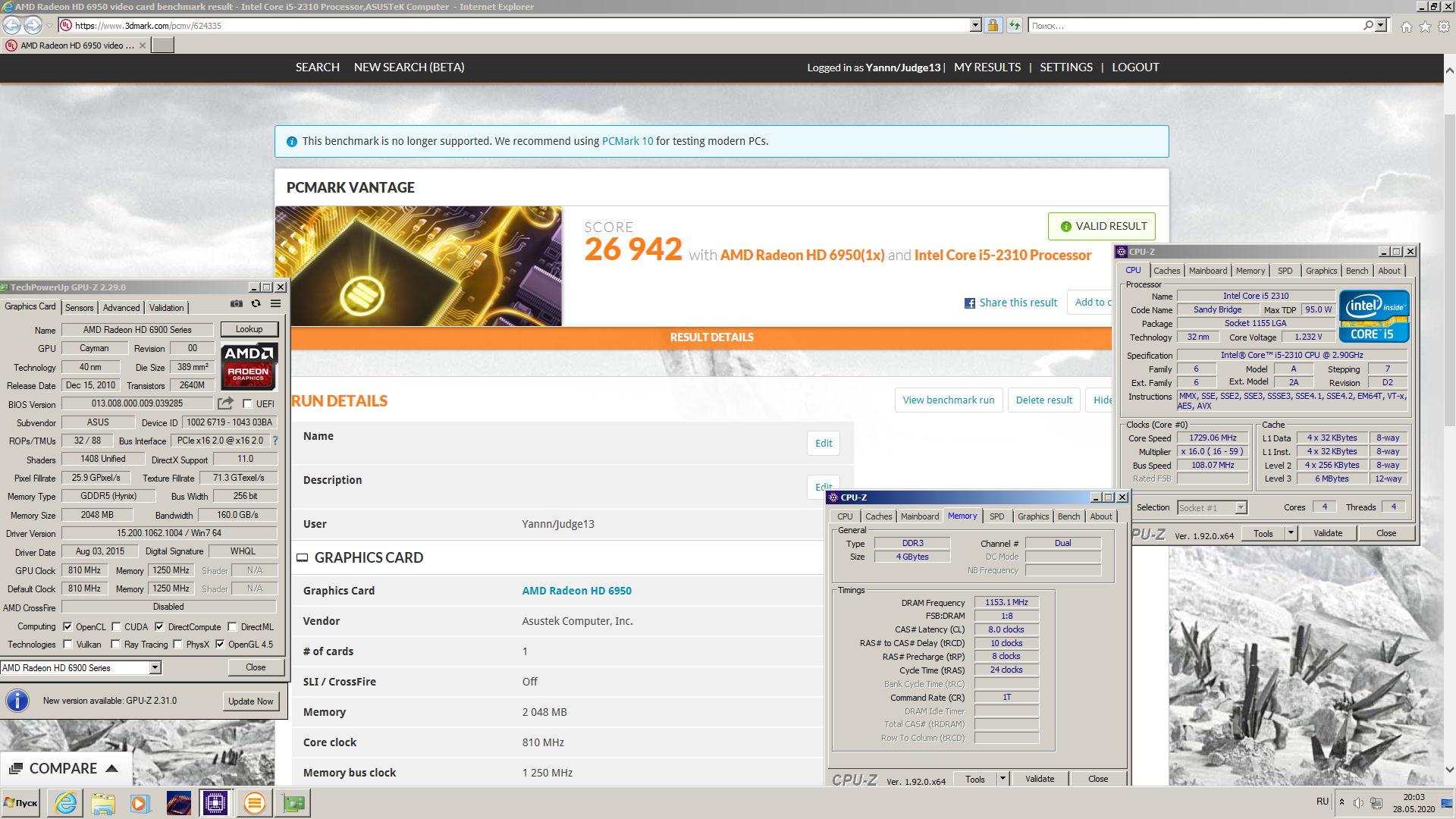Open the SPD tab in CPU-Z Memory window
Image resolution: width=1456 pixels, height=819 pixels.
click(x=996, y=516)
